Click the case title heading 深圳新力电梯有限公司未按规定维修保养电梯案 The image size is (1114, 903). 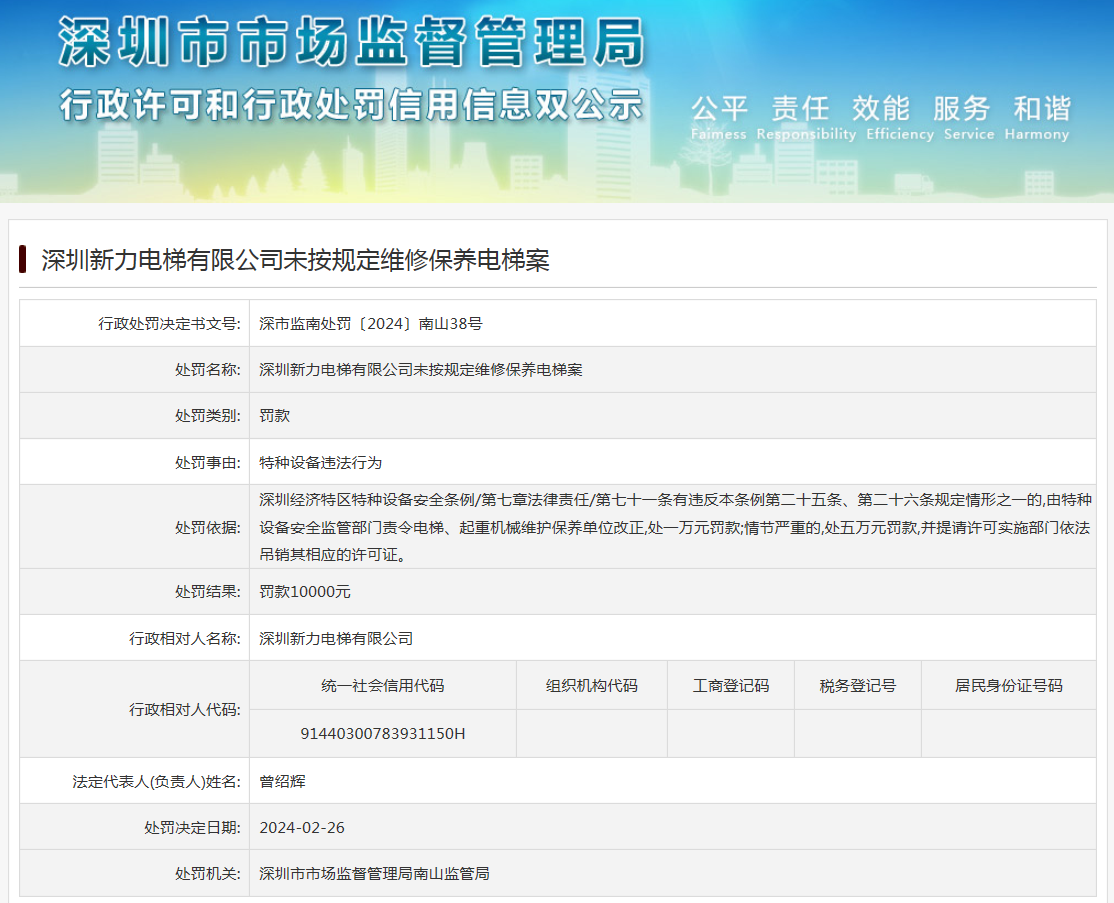coord(296,260)
